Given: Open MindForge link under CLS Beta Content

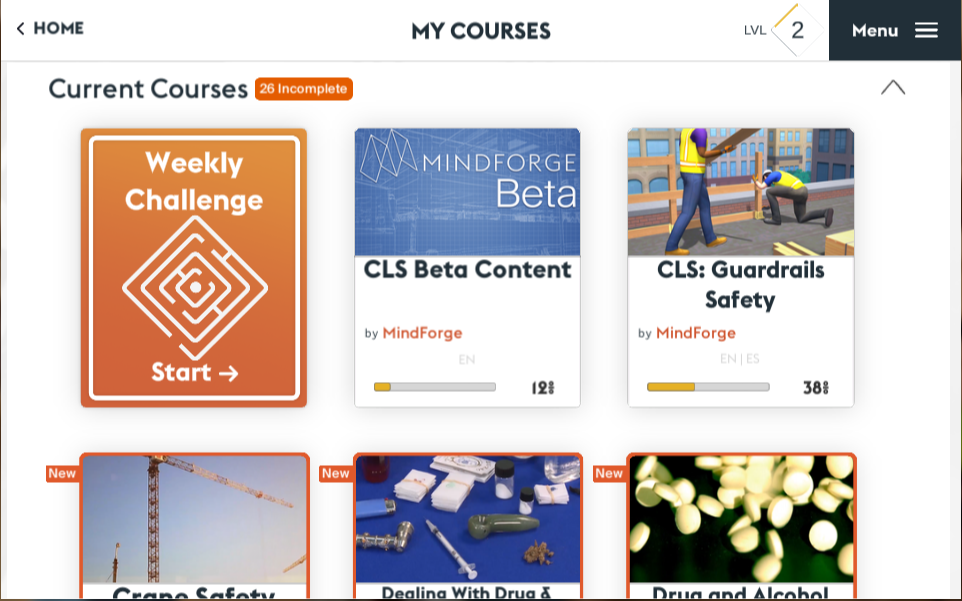Looking at the screenshot, I should tap(422, 333).
